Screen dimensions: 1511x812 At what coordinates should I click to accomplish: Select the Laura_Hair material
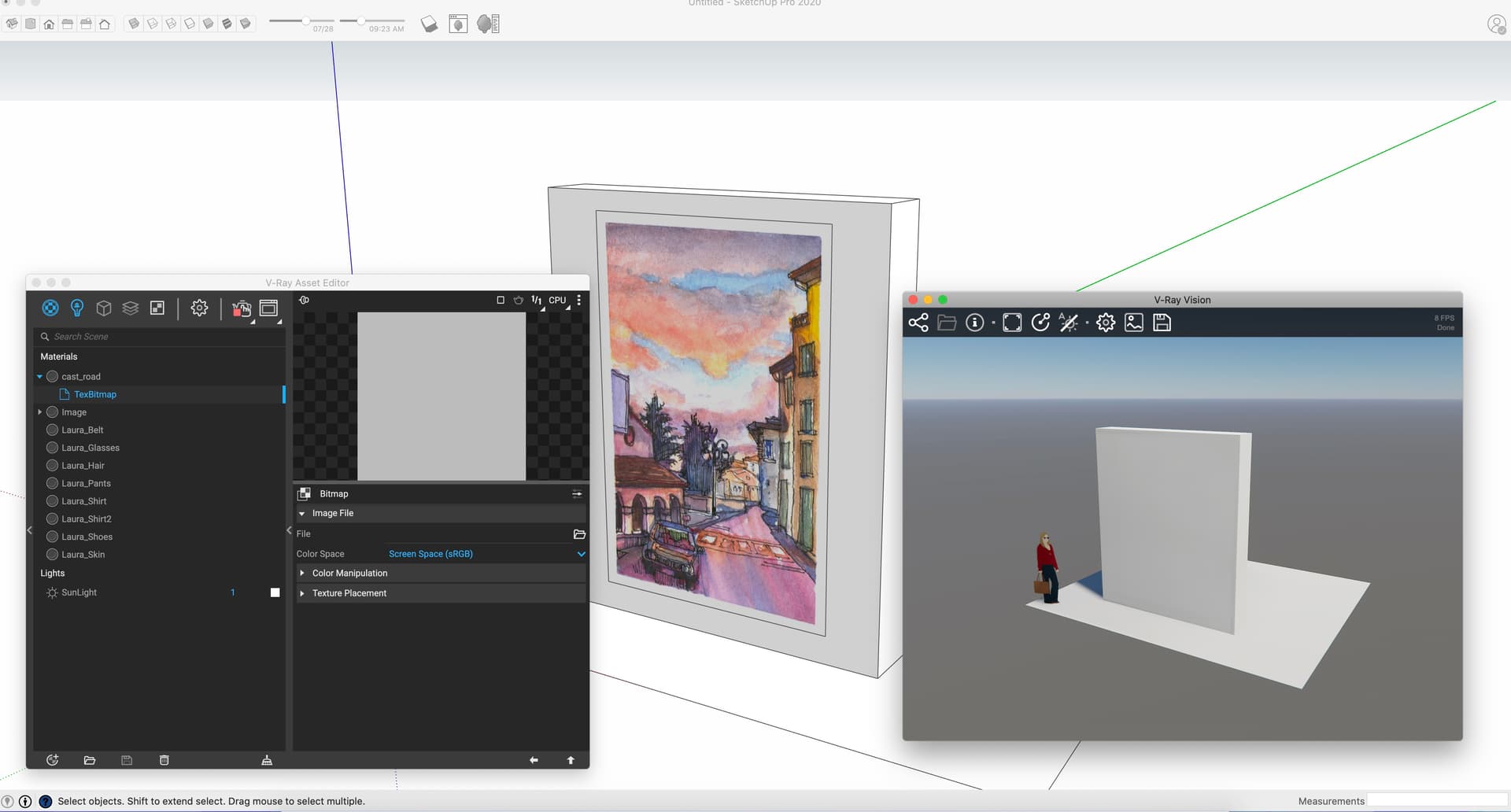point(83,466)
